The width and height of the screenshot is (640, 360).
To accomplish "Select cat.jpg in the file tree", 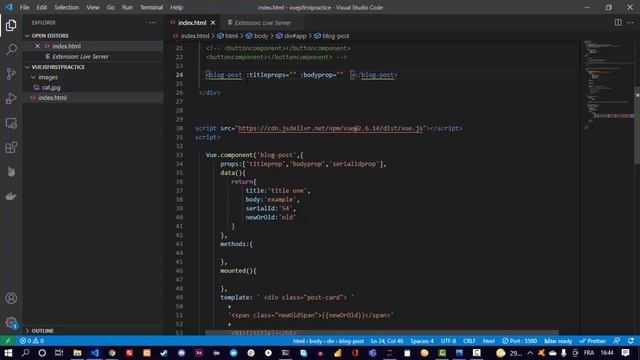I will 51,87.
